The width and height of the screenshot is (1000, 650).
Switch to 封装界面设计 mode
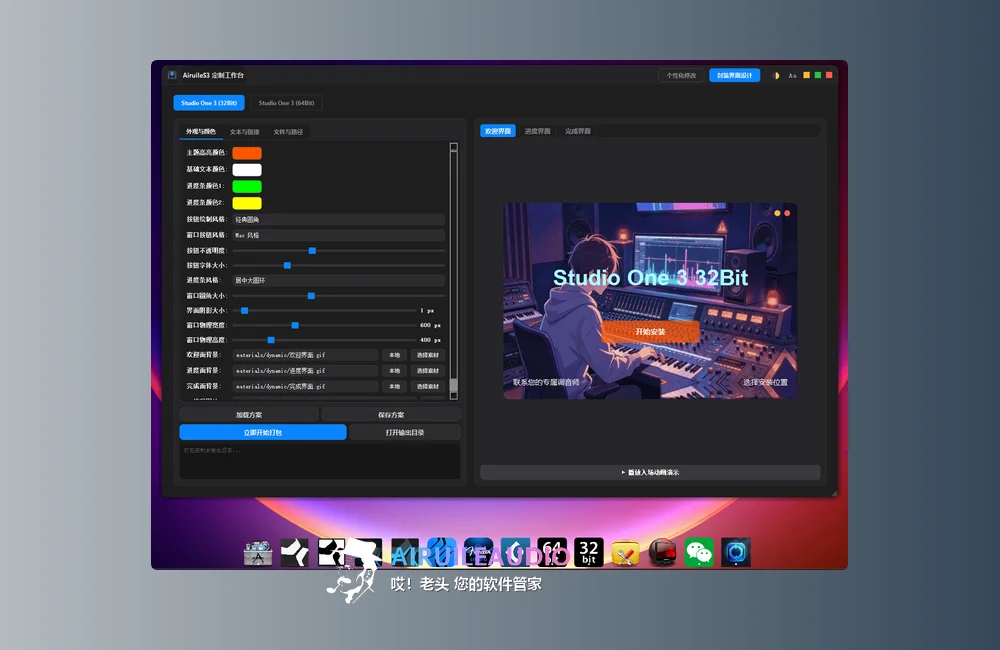pyautogui.click(x=735, y=75)
